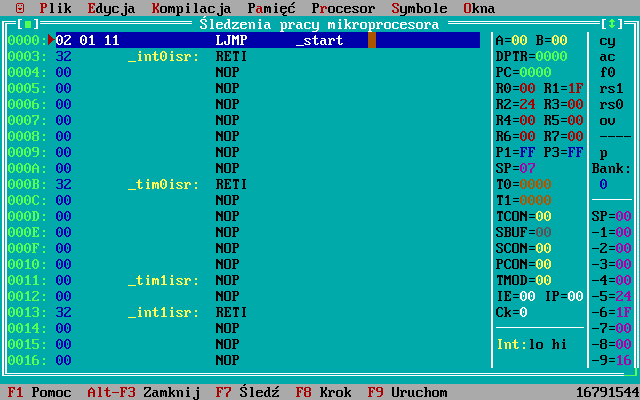Image resolution: width=640 pixels, height=400 pixels.
Task: Click the 16791544 memory counter in status bar
Action: pos(607,392)
